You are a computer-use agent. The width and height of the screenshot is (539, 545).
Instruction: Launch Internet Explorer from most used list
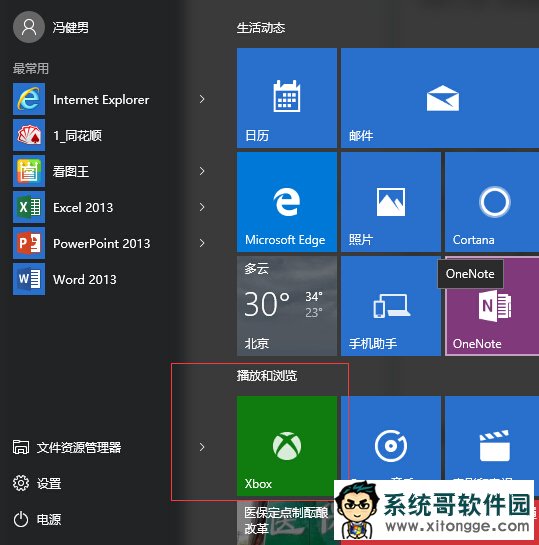click(x=29, y=99)
